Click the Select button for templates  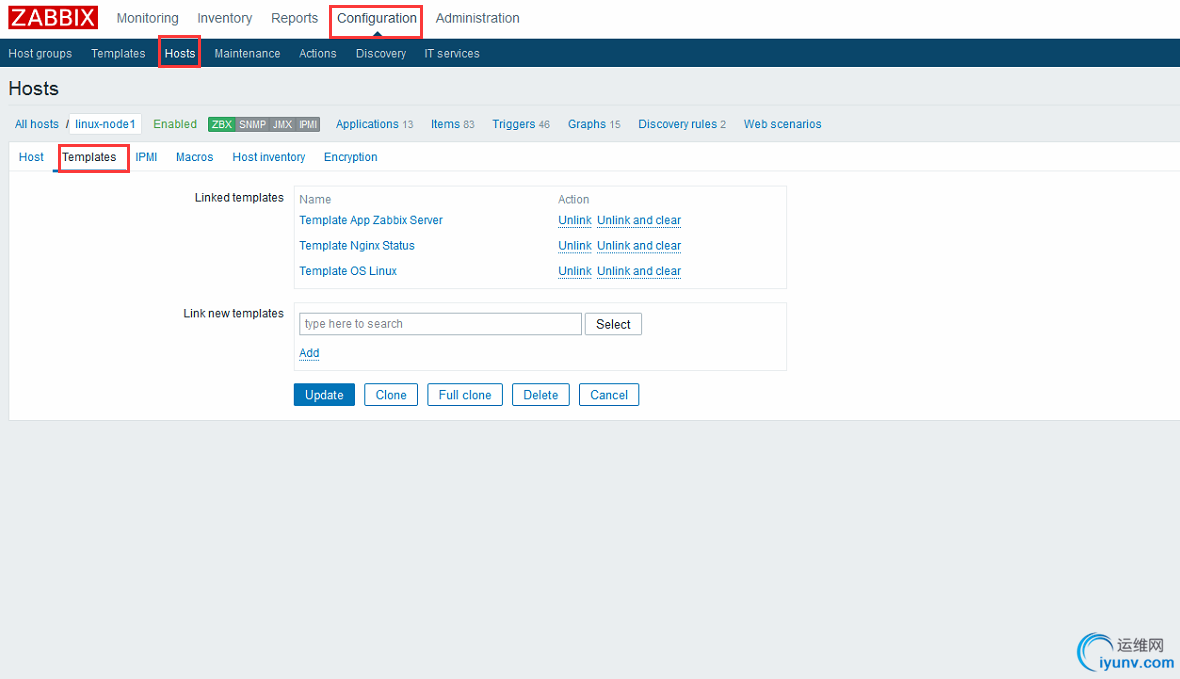click(613, 324)
